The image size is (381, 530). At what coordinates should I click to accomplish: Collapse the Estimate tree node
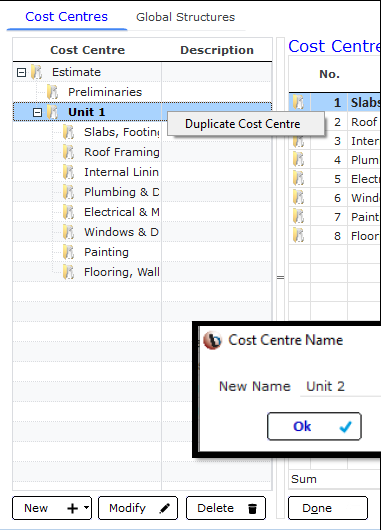pos(21,72)
